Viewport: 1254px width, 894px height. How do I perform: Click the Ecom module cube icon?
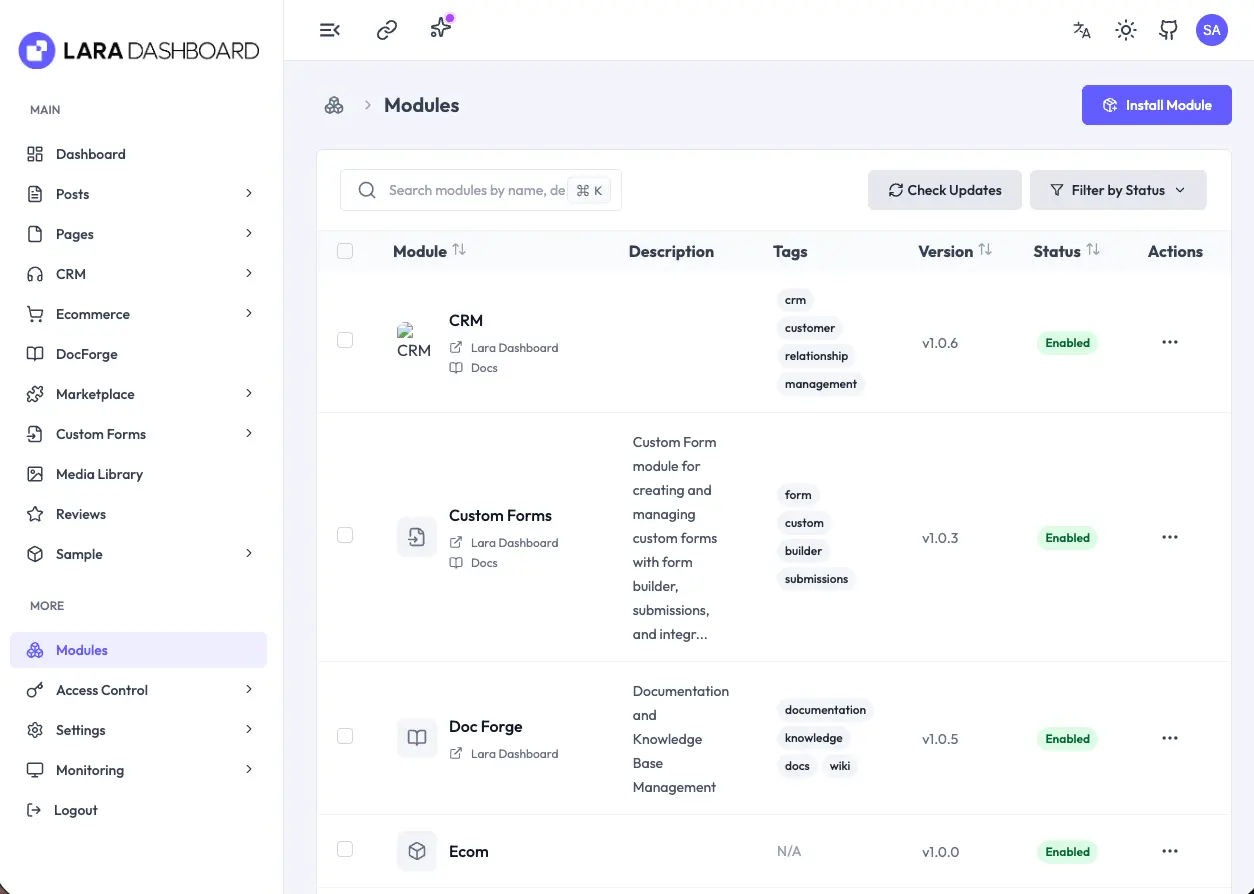(x=417, y=851)
